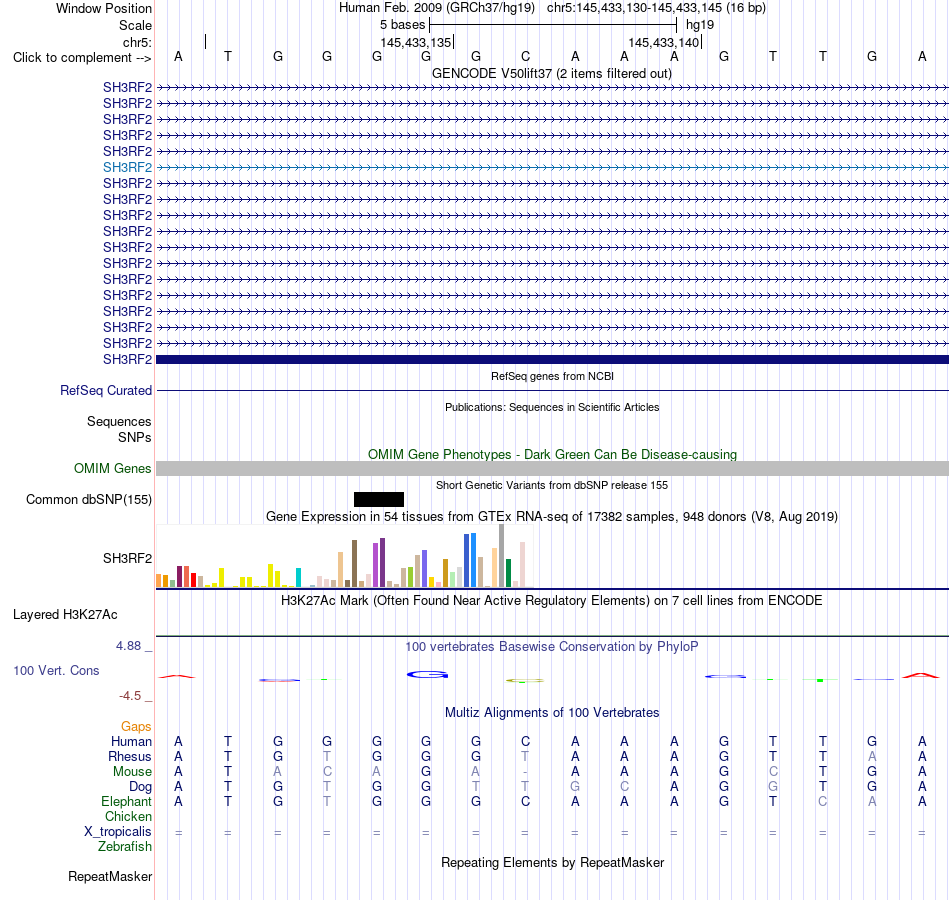Open the OMIM Gene Phenotypes track title

click(x=552, y=455)
